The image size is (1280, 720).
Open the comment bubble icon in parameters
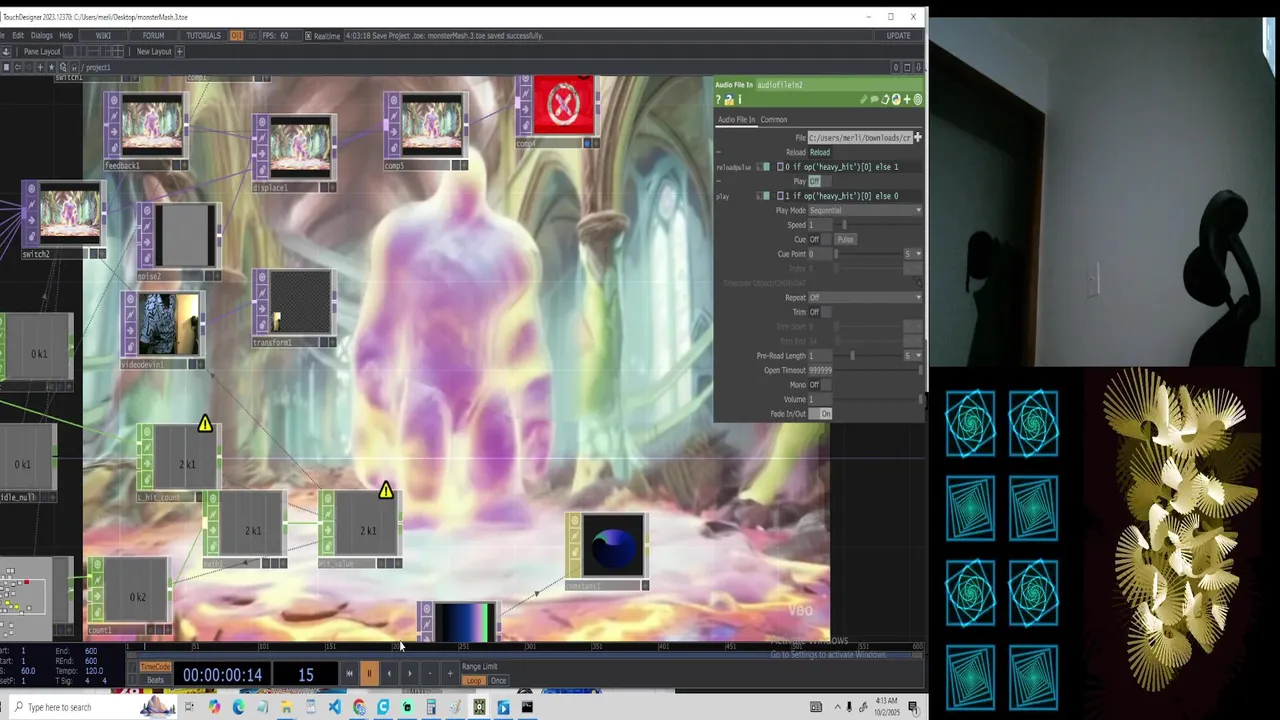tap(874, 100)
